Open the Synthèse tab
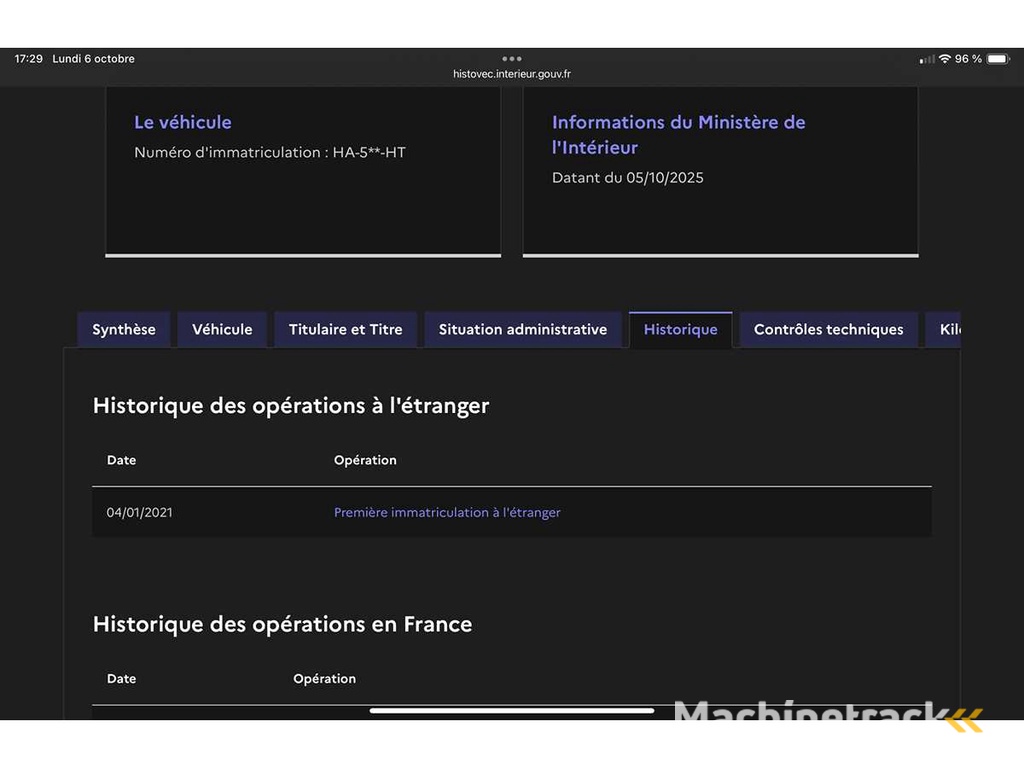Viewport: 1024px width, 768px height. coord(124,330)
